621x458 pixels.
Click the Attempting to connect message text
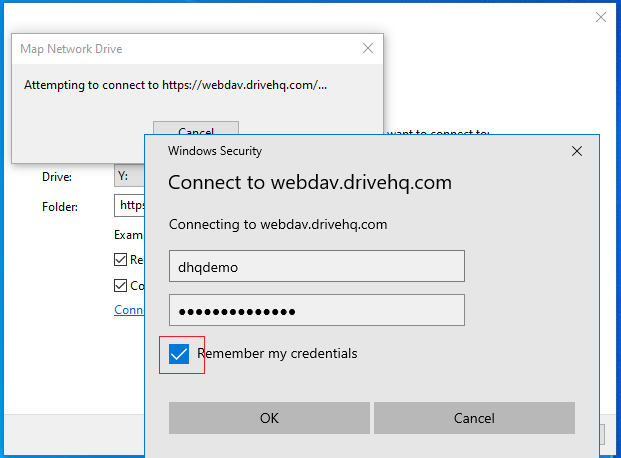175,85
